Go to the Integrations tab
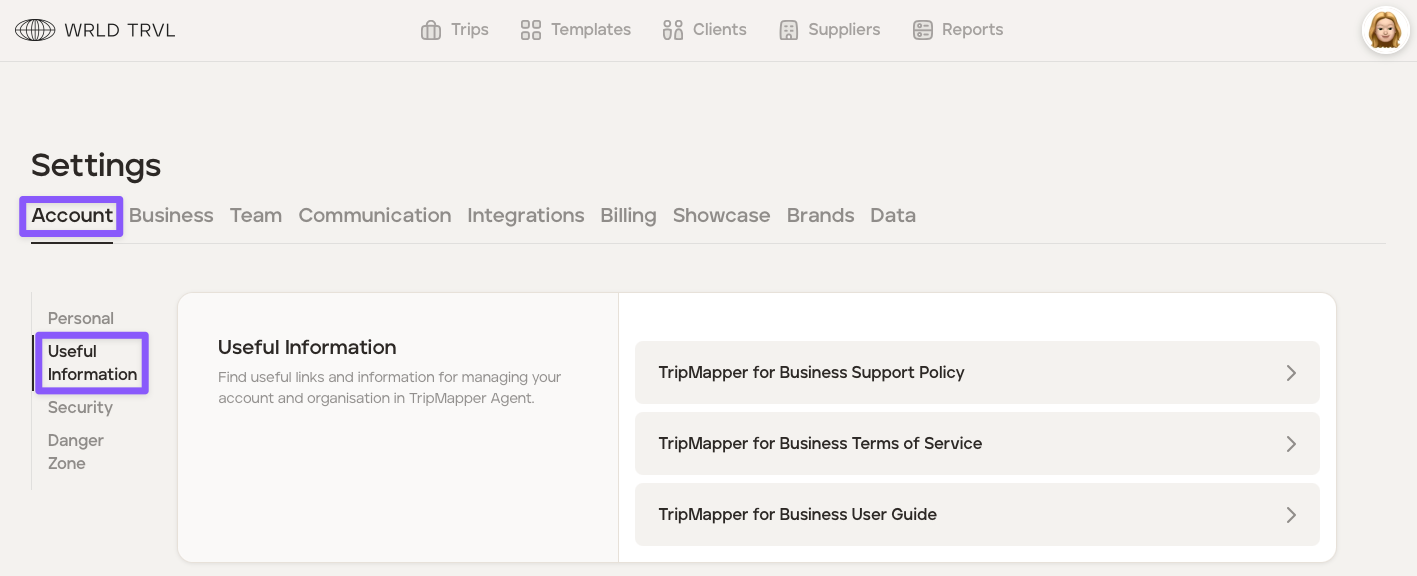 click(525, 215)
